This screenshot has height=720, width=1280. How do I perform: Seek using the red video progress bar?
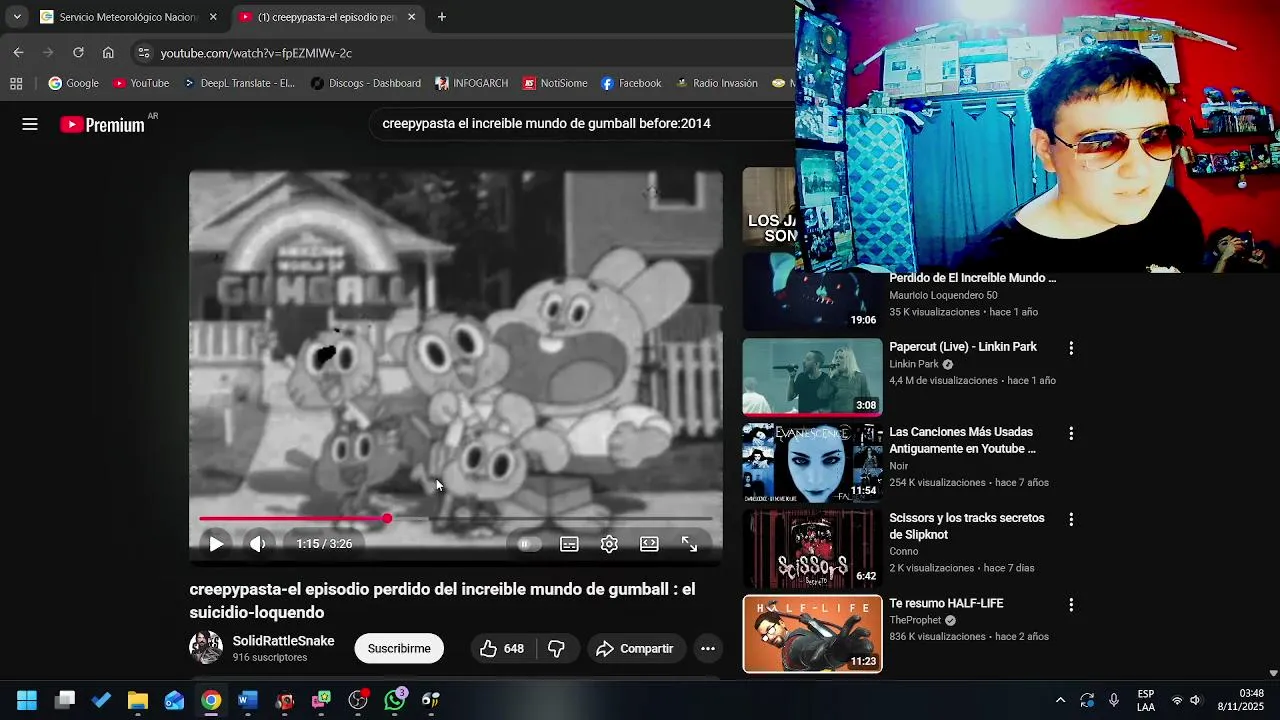(x=456, y=519)
